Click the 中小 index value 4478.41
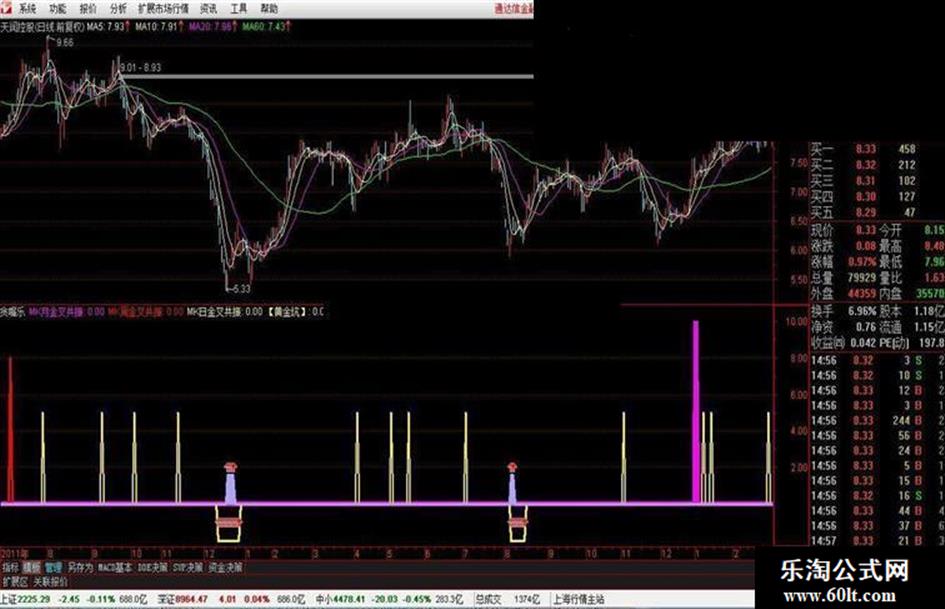Screen dimensions: 945x609 click(350, 599)
